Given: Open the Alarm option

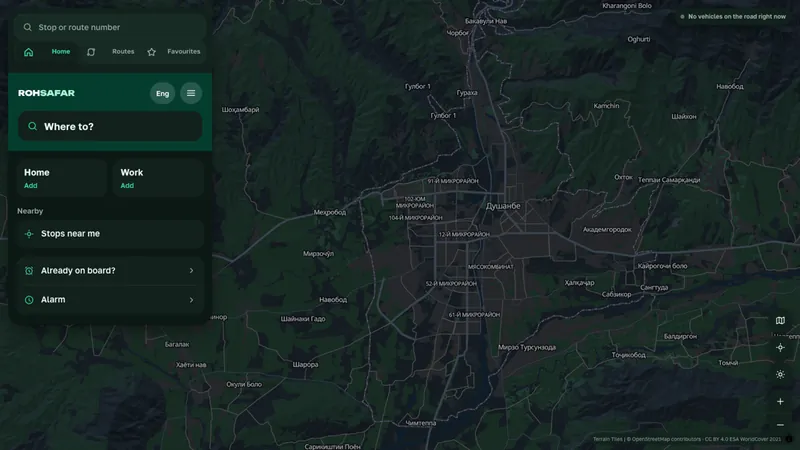Looking at the screenshot, I should 110,299.
